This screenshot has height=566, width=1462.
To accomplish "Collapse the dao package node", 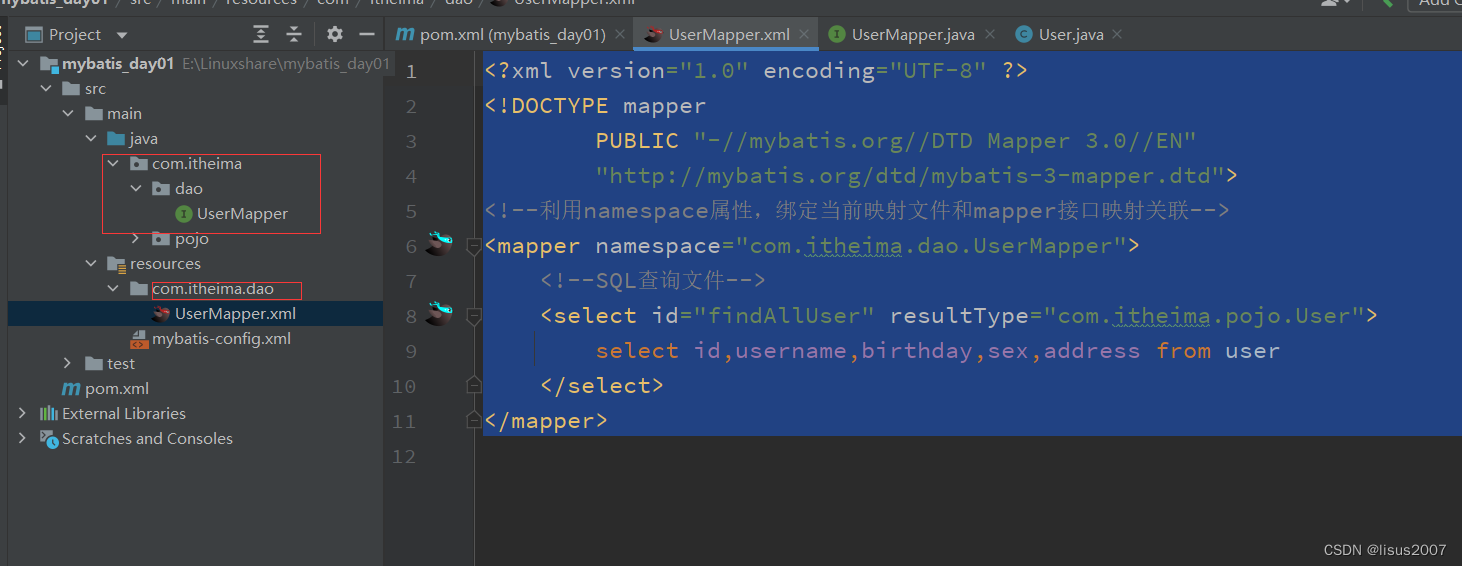I will point(135,189).
